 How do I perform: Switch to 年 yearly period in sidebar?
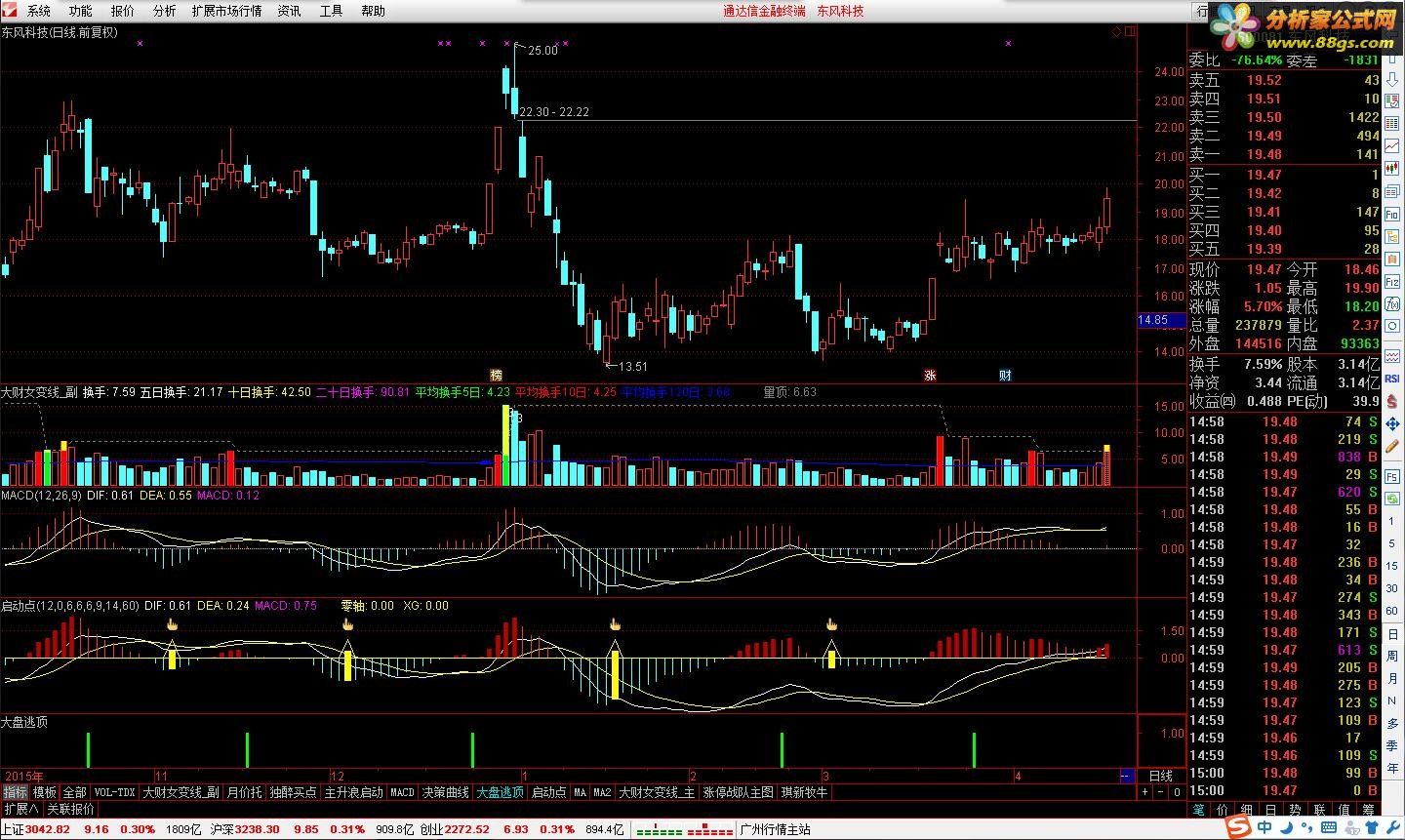coord(1392,767)
